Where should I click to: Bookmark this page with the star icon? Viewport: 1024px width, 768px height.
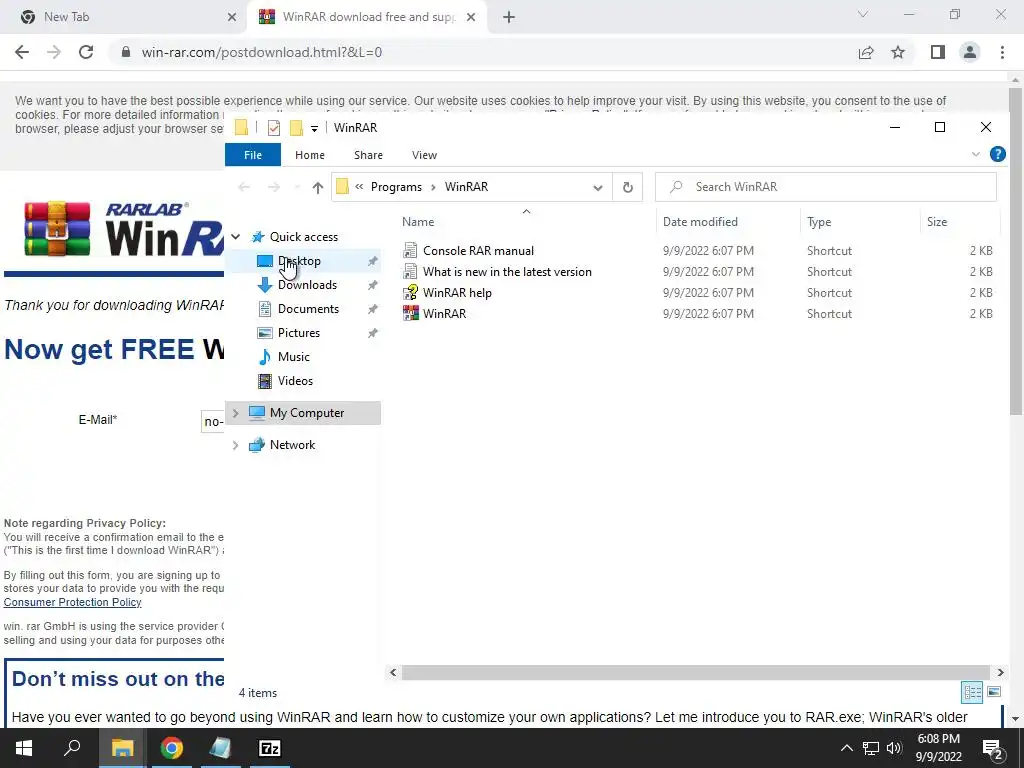click(898, 52)
